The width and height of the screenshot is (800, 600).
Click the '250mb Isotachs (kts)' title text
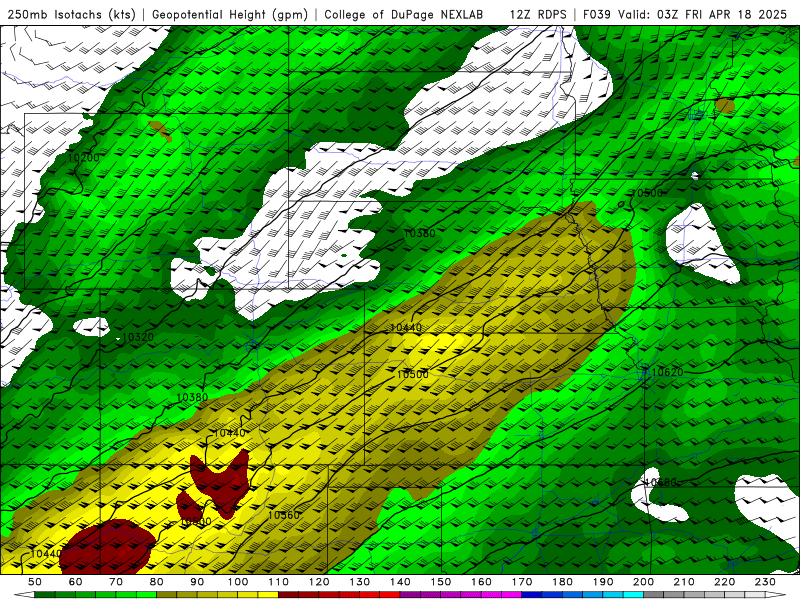point(71,14)
